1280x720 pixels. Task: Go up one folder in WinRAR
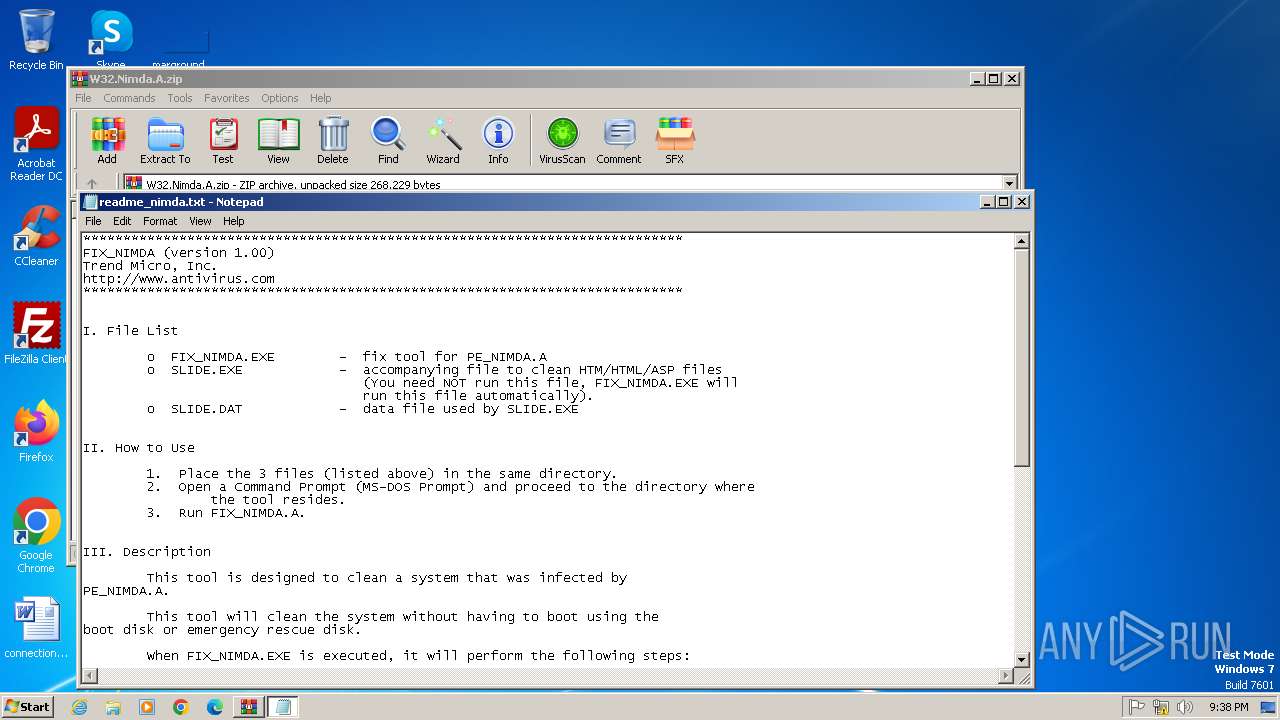92,184
